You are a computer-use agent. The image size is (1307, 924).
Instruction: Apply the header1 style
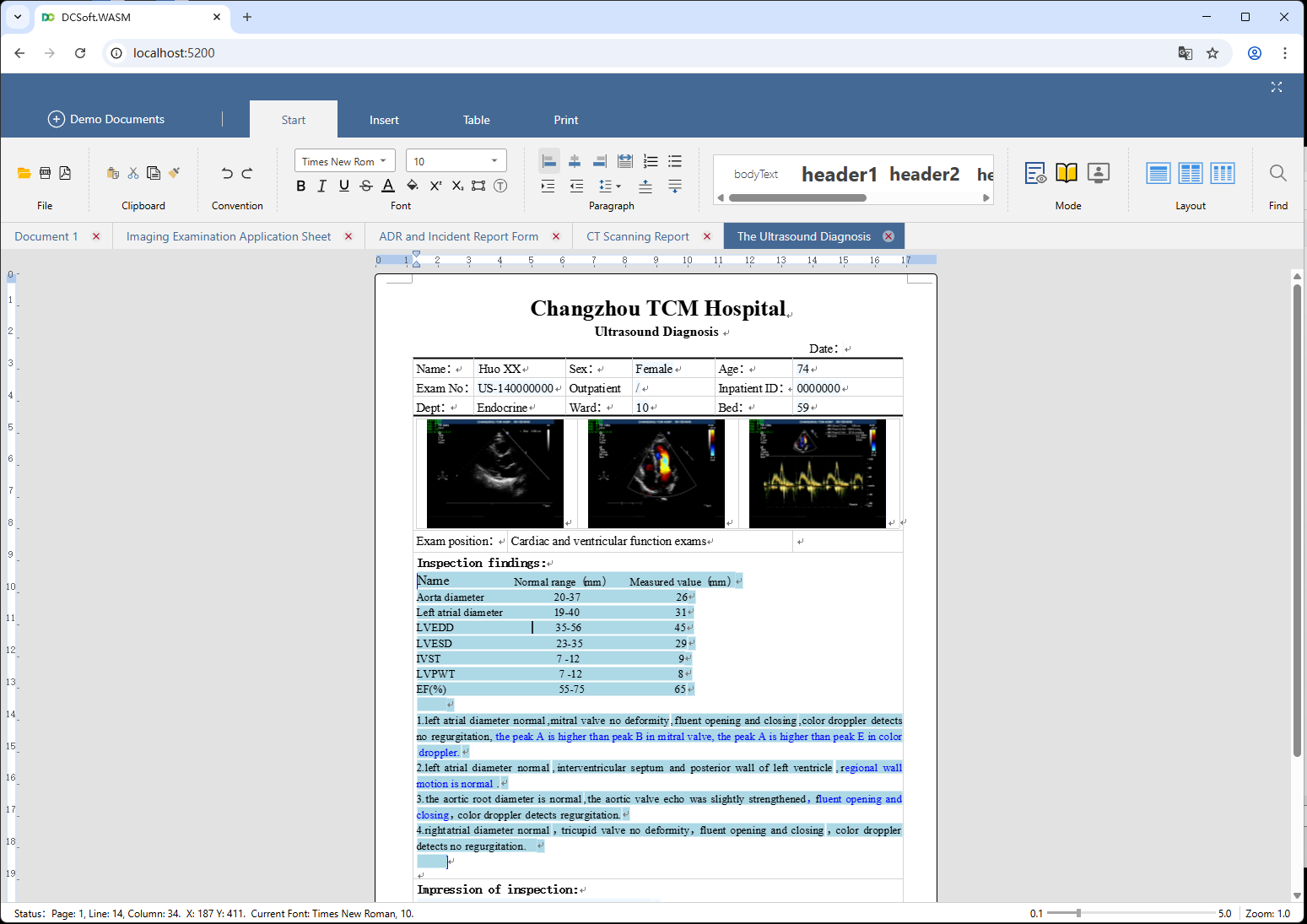click(x=839, y=174)
